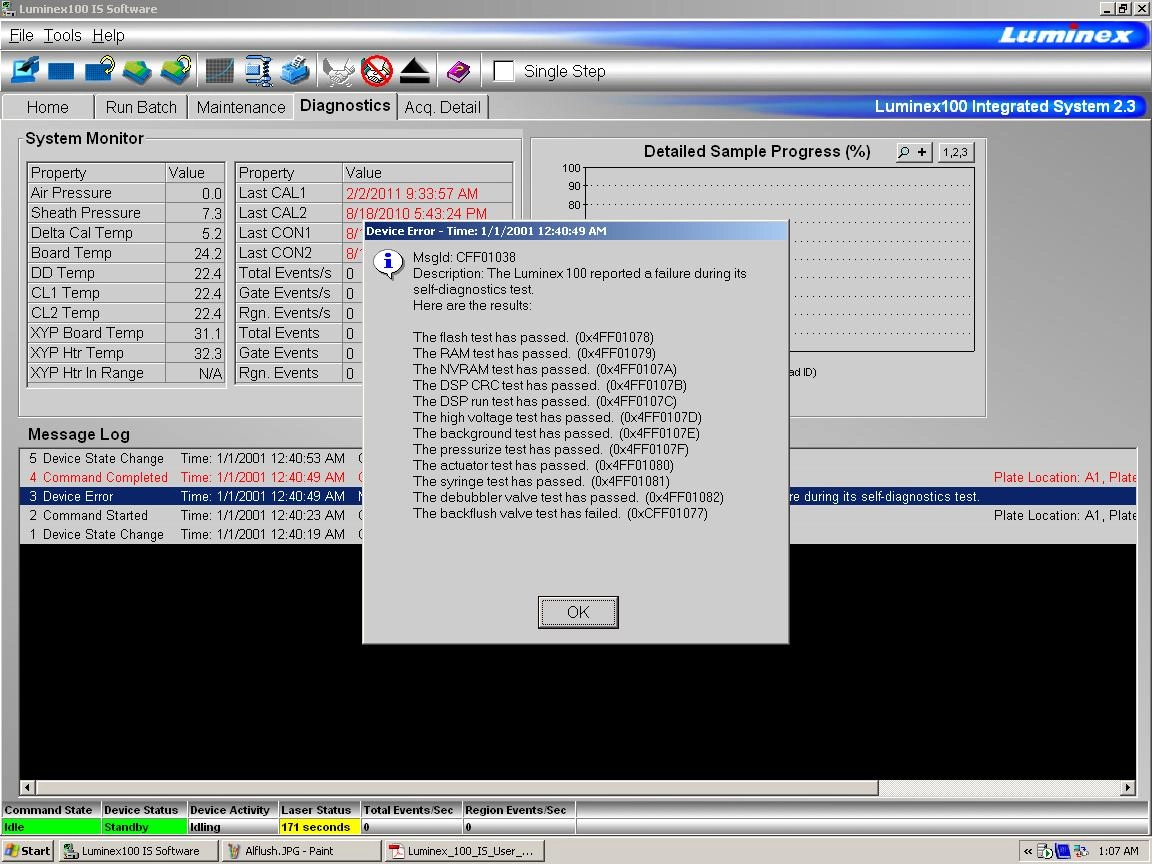Image resolution: width=1152 pixels, height=864 pixels.
Task: Click the plain blue rectangle toolbar icon
Action: click(x=62, y=72)
